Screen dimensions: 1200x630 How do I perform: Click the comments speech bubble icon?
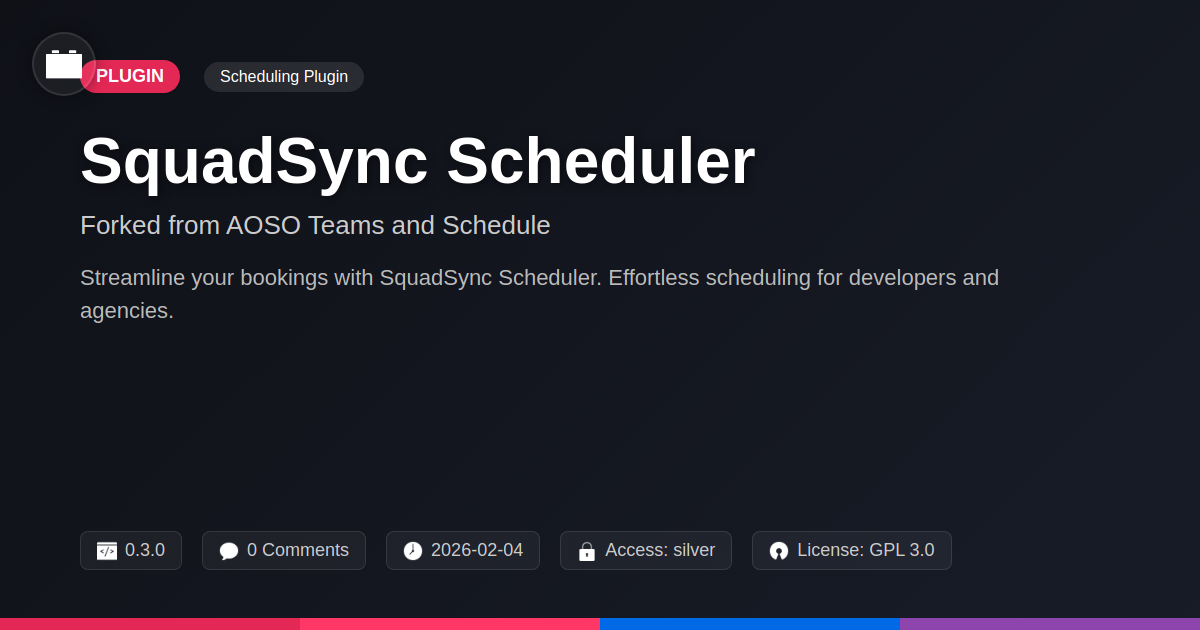click(x=229, y=551)
